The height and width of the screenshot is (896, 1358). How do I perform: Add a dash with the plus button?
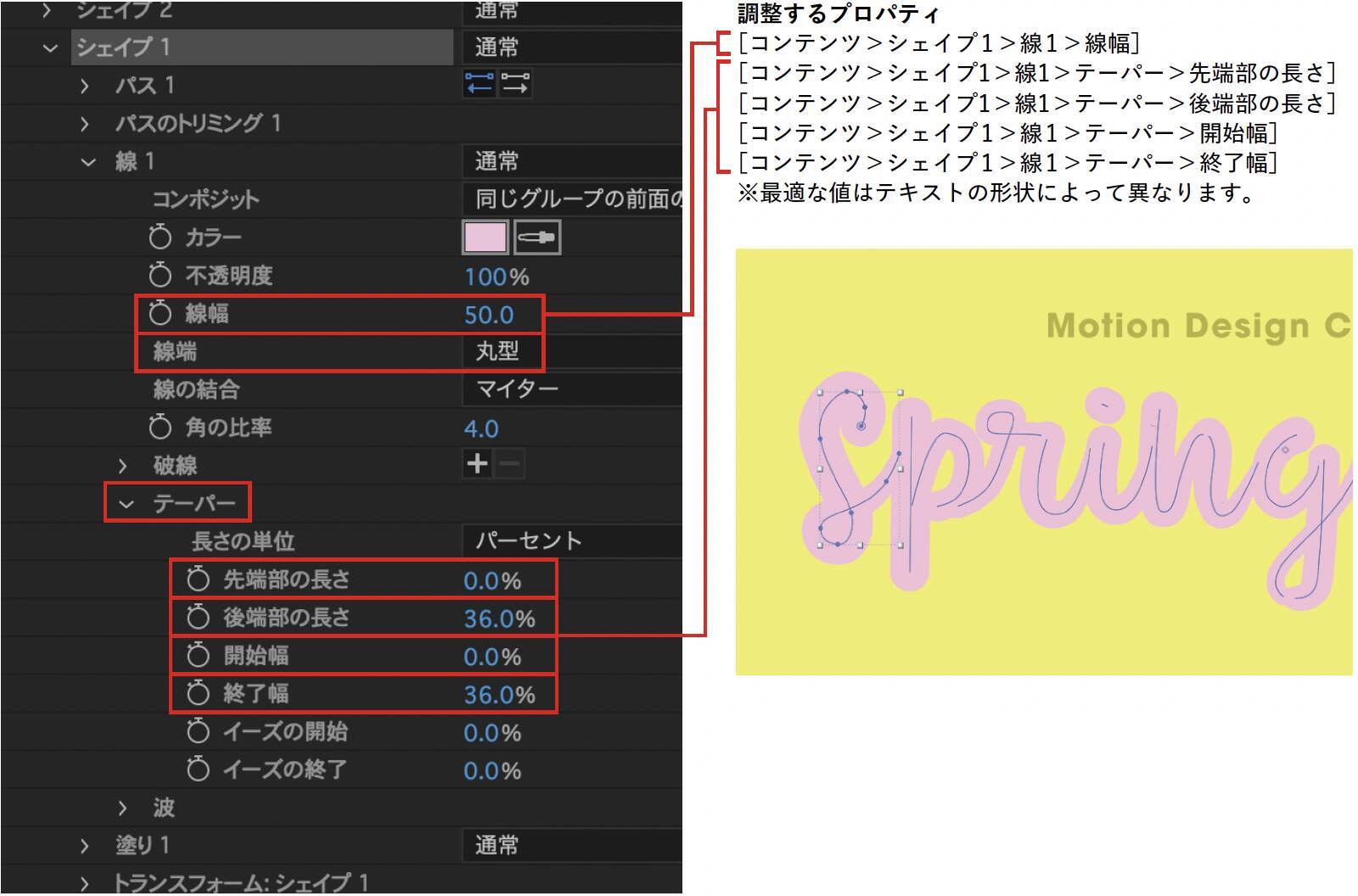(x=478, y=463)
